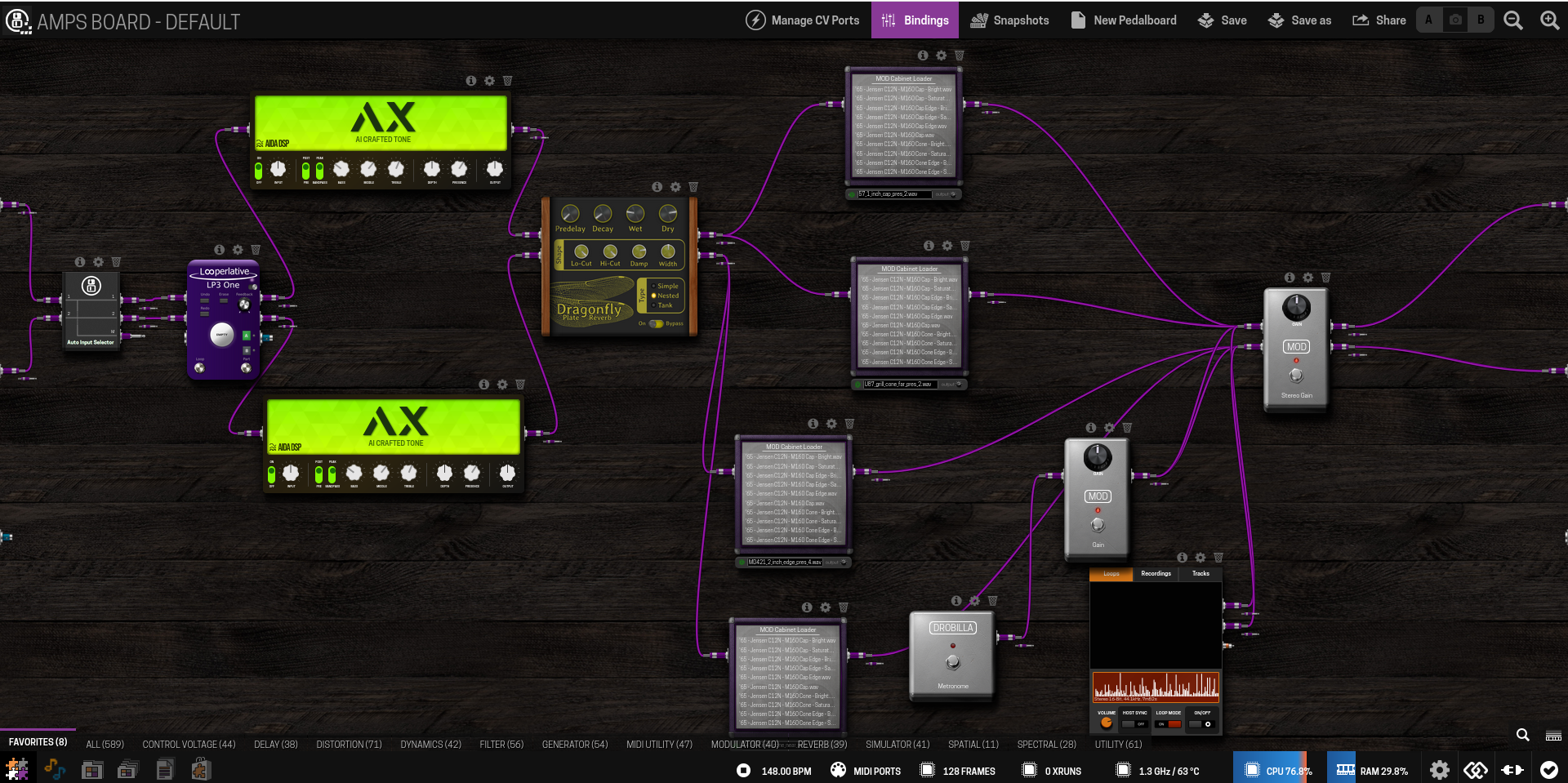Open Dragonfly Plate Reverb settings gear
This screenshot has height=783, width=1568.
point(675,187)
